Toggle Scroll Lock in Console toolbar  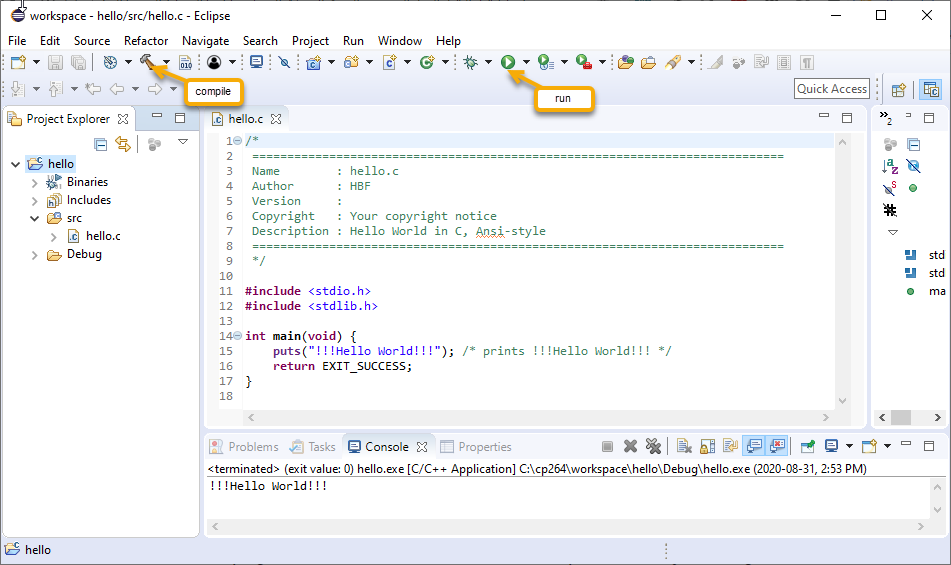tap(707, 446)
